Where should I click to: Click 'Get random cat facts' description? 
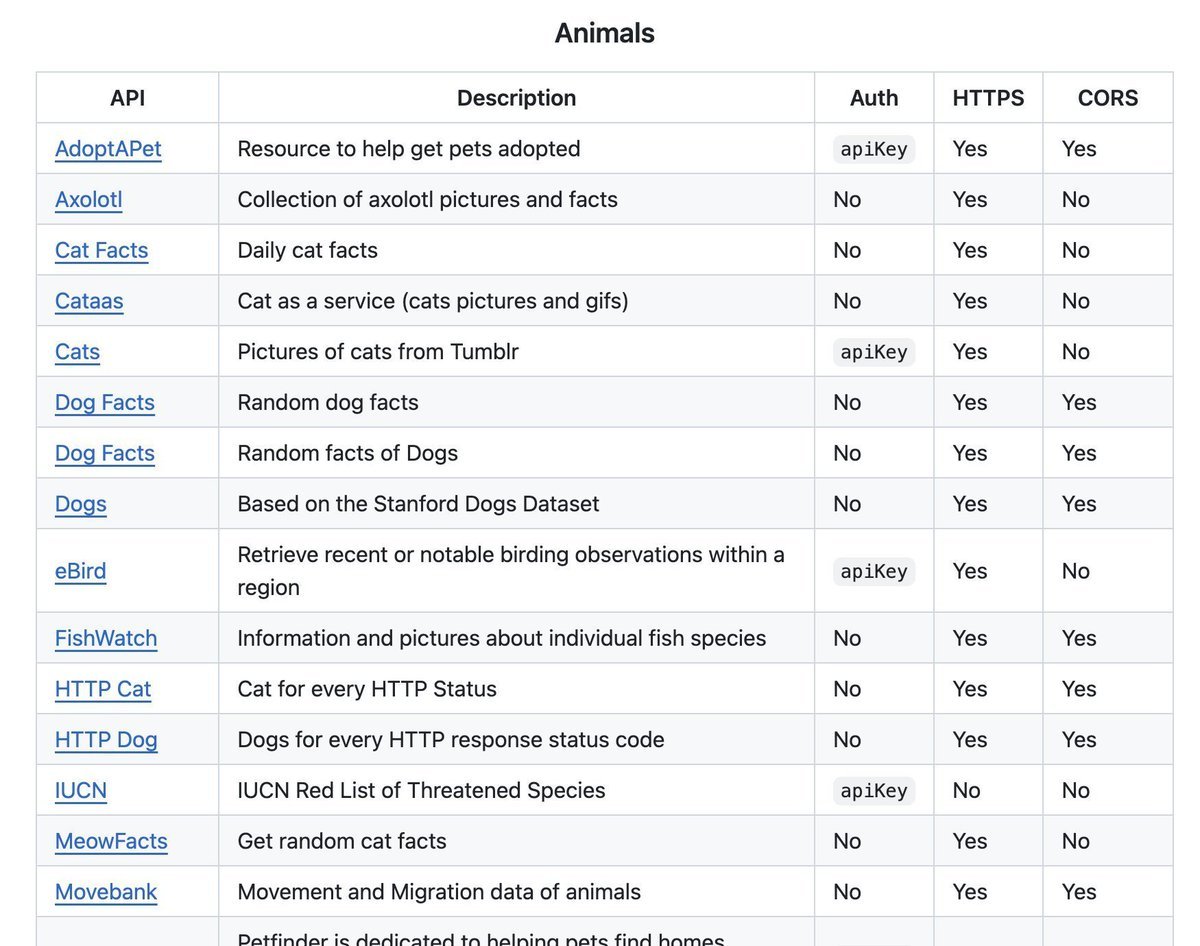pyautogui.click(x=342, y=841)
